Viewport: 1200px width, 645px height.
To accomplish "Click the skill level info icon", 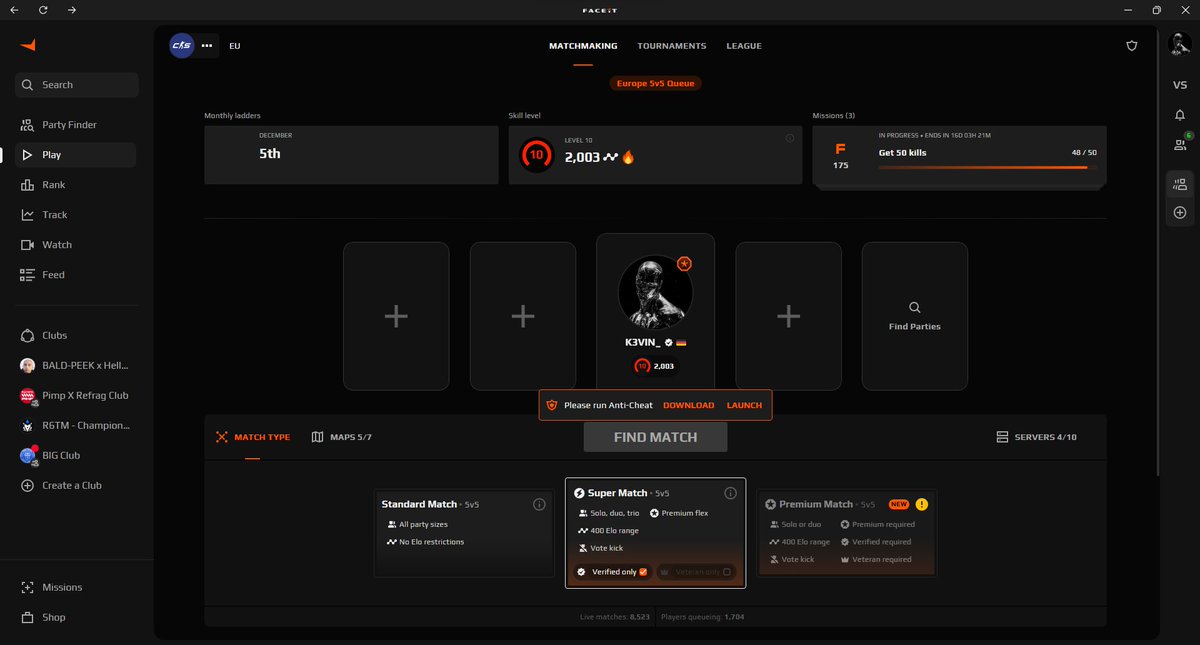I will [790, 138].
